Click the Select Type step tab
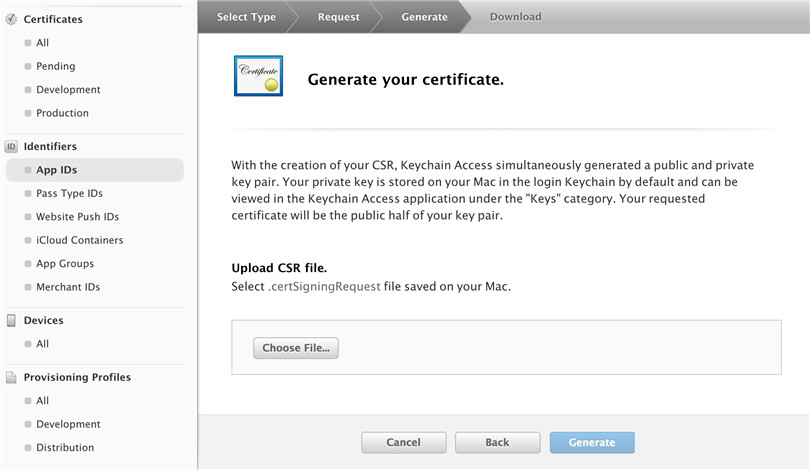The height and width of the screenshot is (470, 810). coord(246,17)
